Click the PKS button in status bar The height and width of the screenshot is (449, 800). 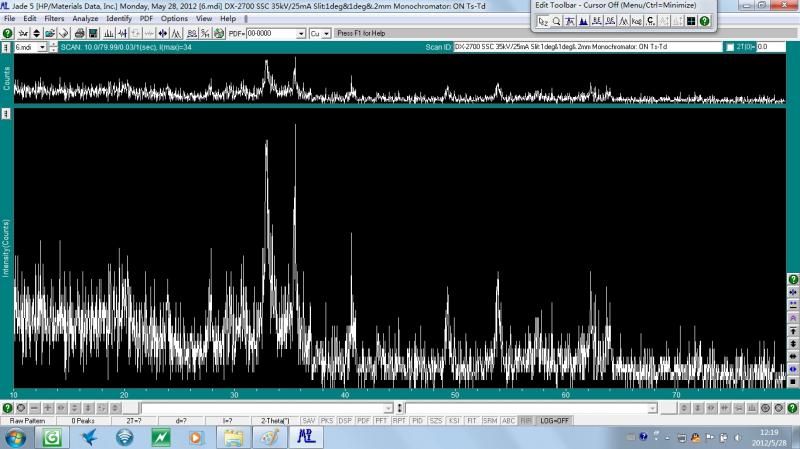pos(327,420)
